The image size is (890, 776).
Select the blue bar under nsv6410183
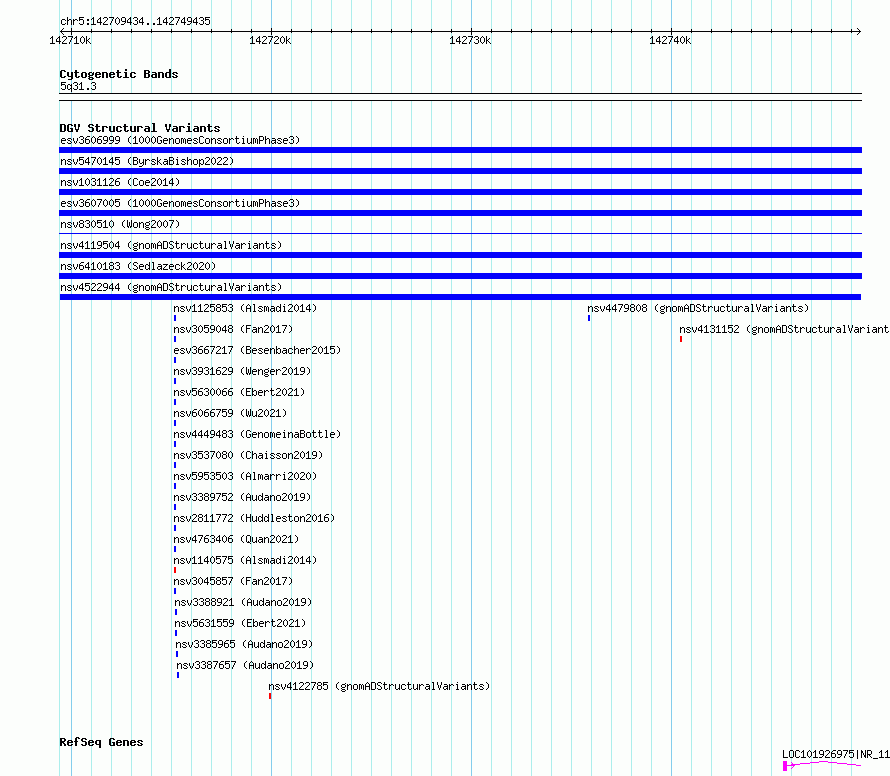tap(460, 276)
